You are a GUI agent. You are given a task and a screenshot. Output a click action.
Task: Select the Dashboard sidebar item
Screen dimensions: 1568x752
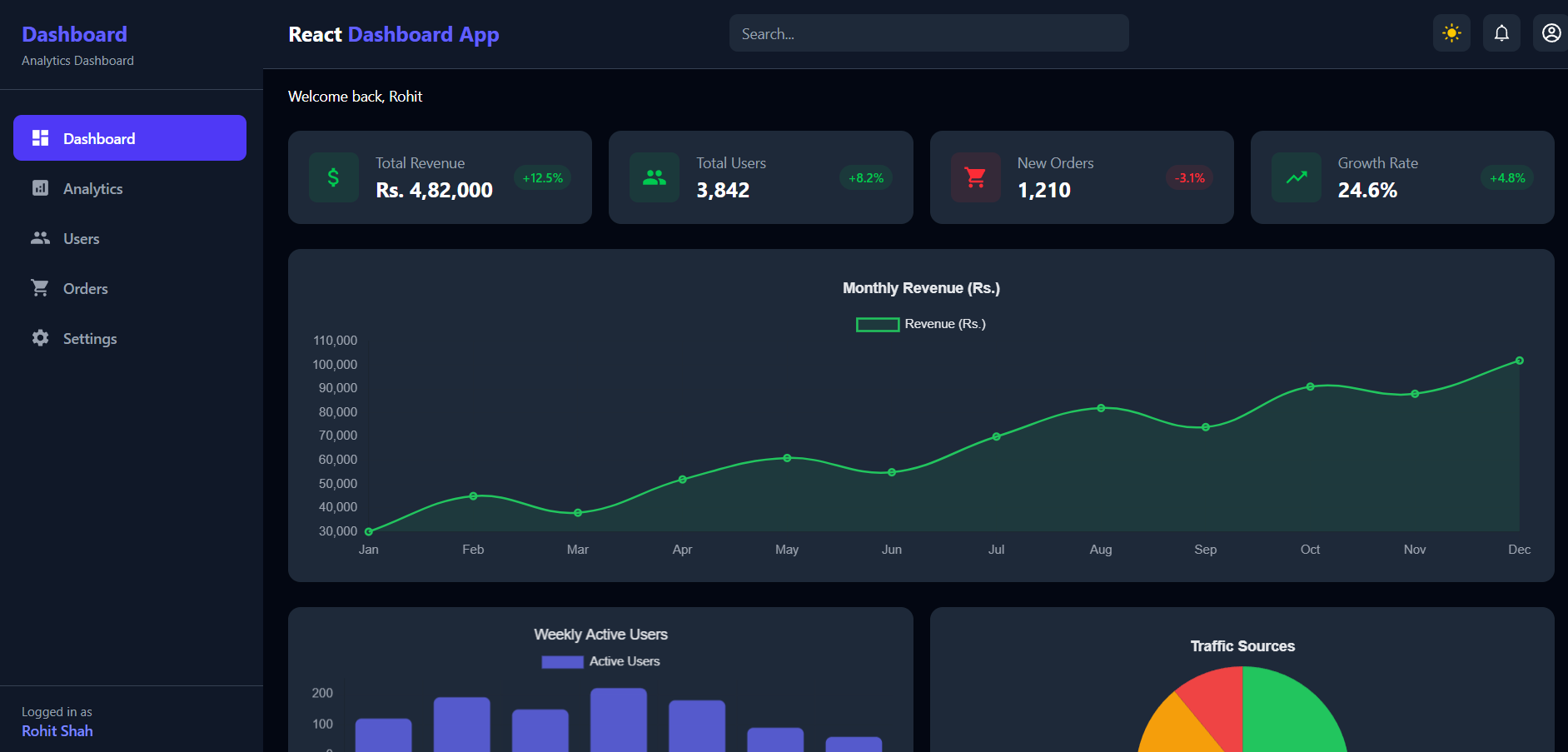pyautogui.click(x=130, y=138)
